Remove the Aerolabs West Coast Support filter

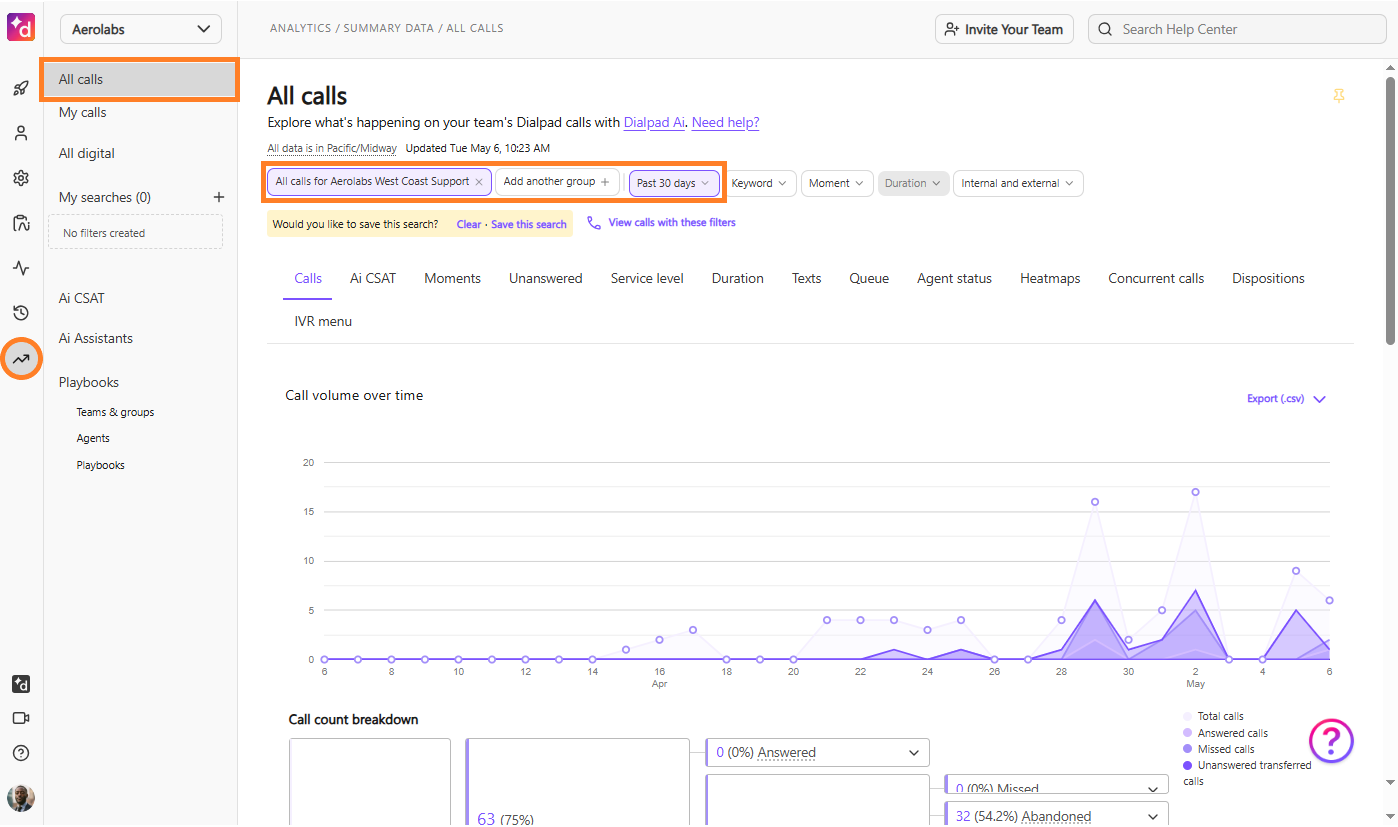(479, 182)
